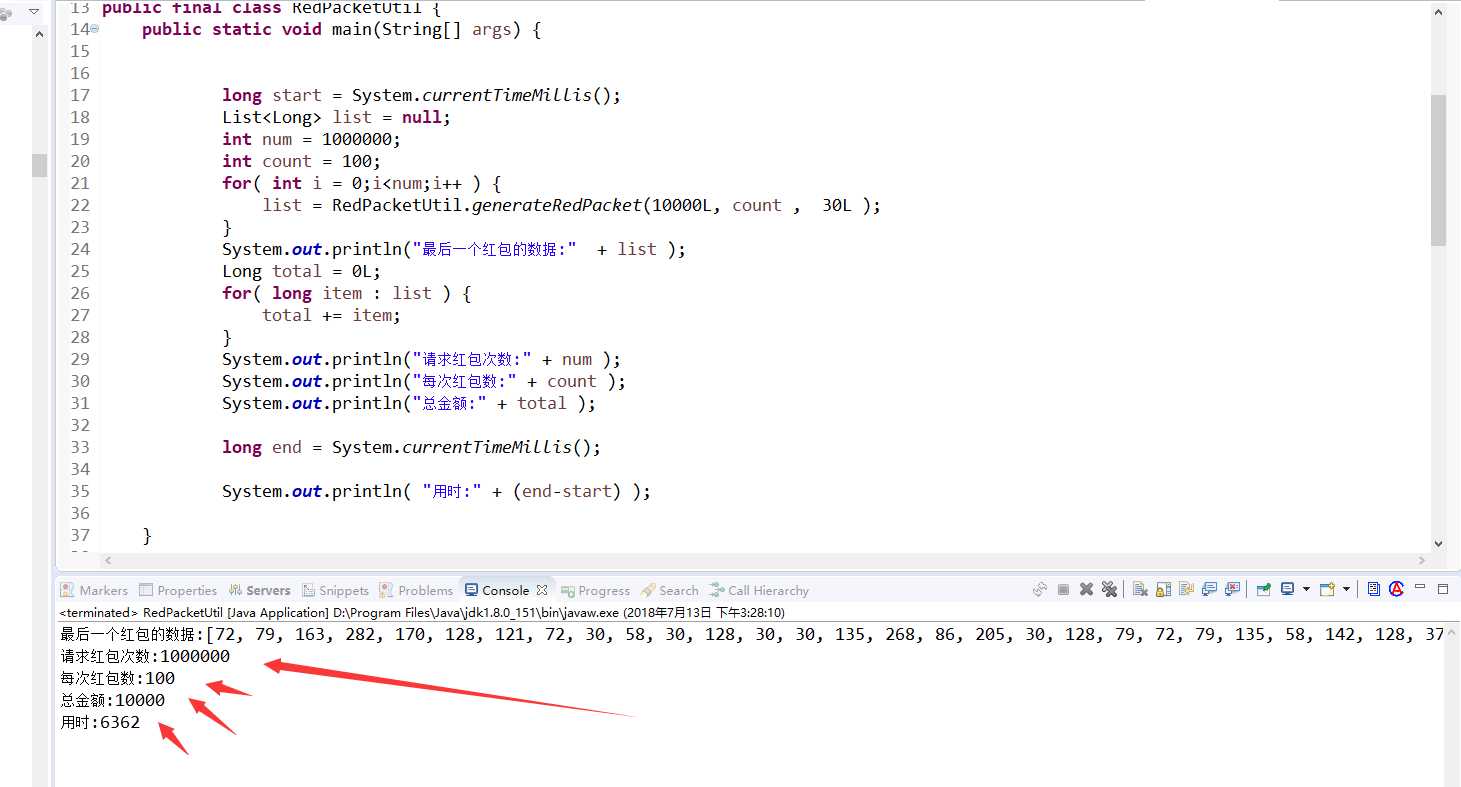Click Remove All Terminated Launches double-X icon

1109,589
